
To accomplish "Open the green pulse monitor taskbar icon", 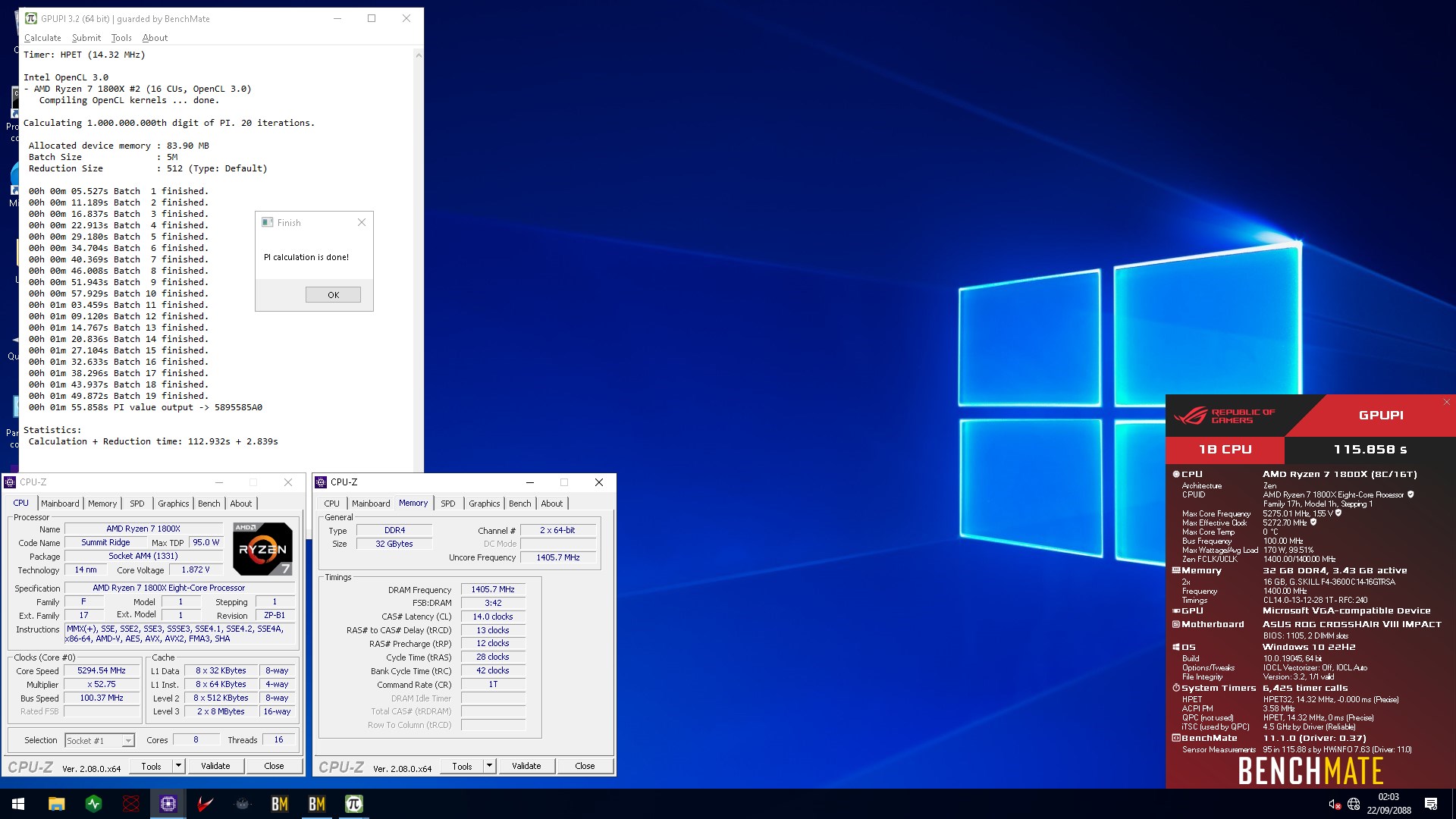I will (x=93, y=804).
